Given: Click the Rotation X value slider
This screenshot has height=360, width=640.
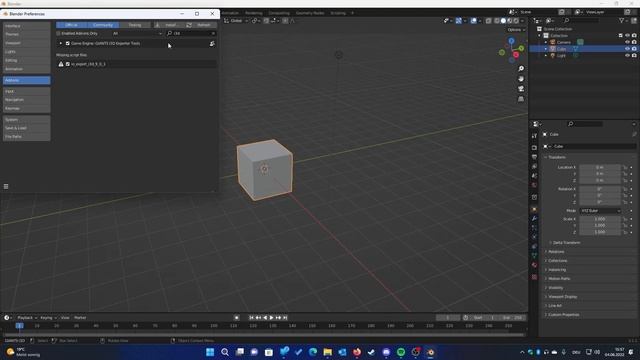Looking at the screenshot, I should click(x=600, y=189).
